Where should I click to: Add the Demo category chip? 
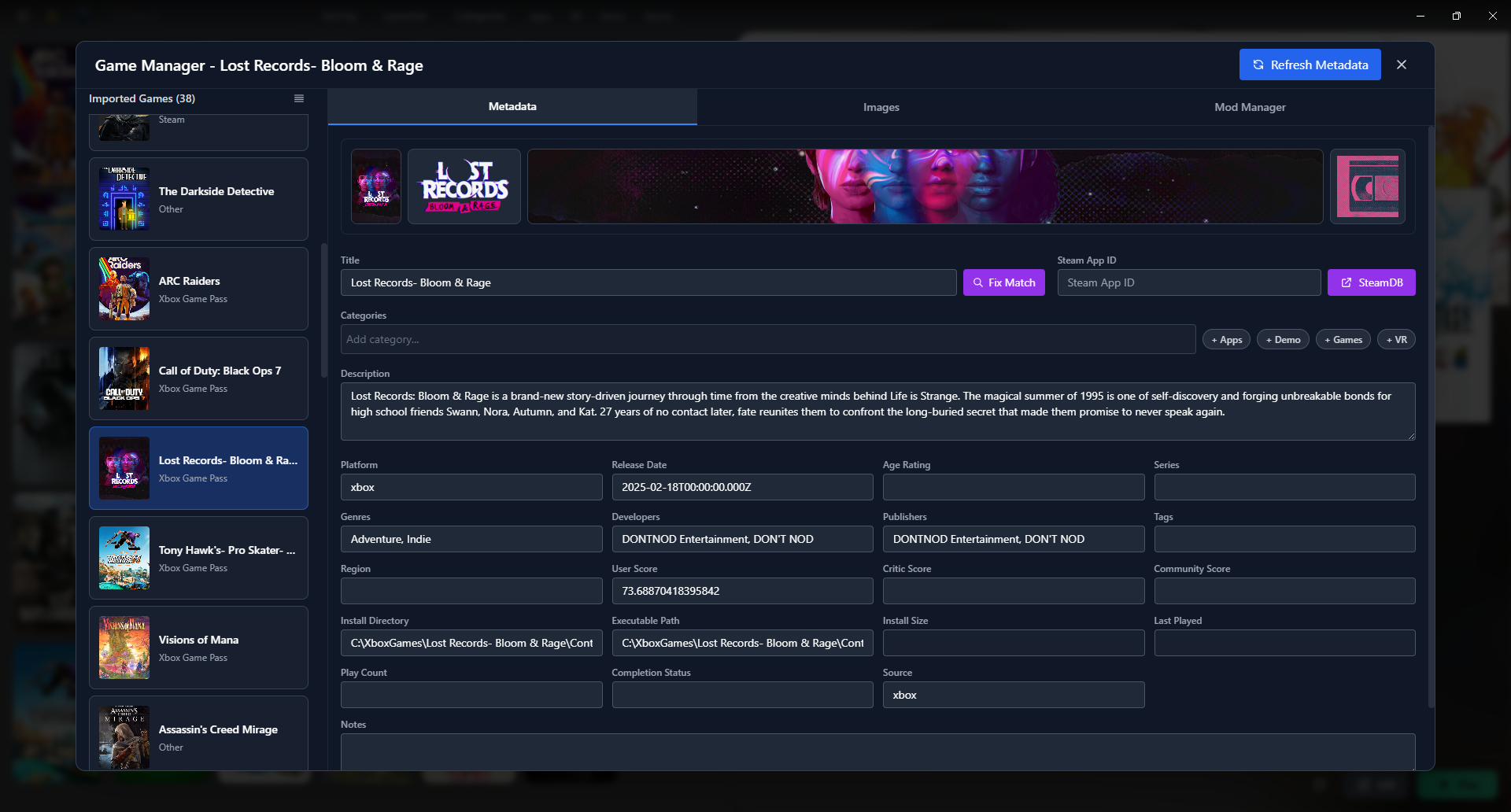point(1283,339)
